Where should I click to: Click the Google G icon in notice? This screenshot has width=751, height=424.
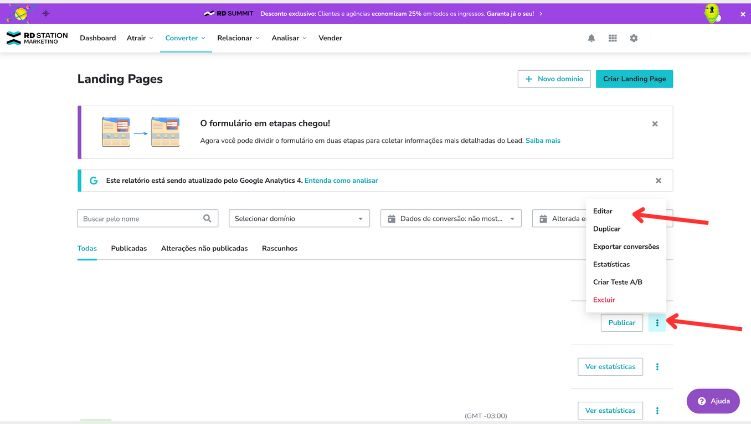(x=93, y=181)
